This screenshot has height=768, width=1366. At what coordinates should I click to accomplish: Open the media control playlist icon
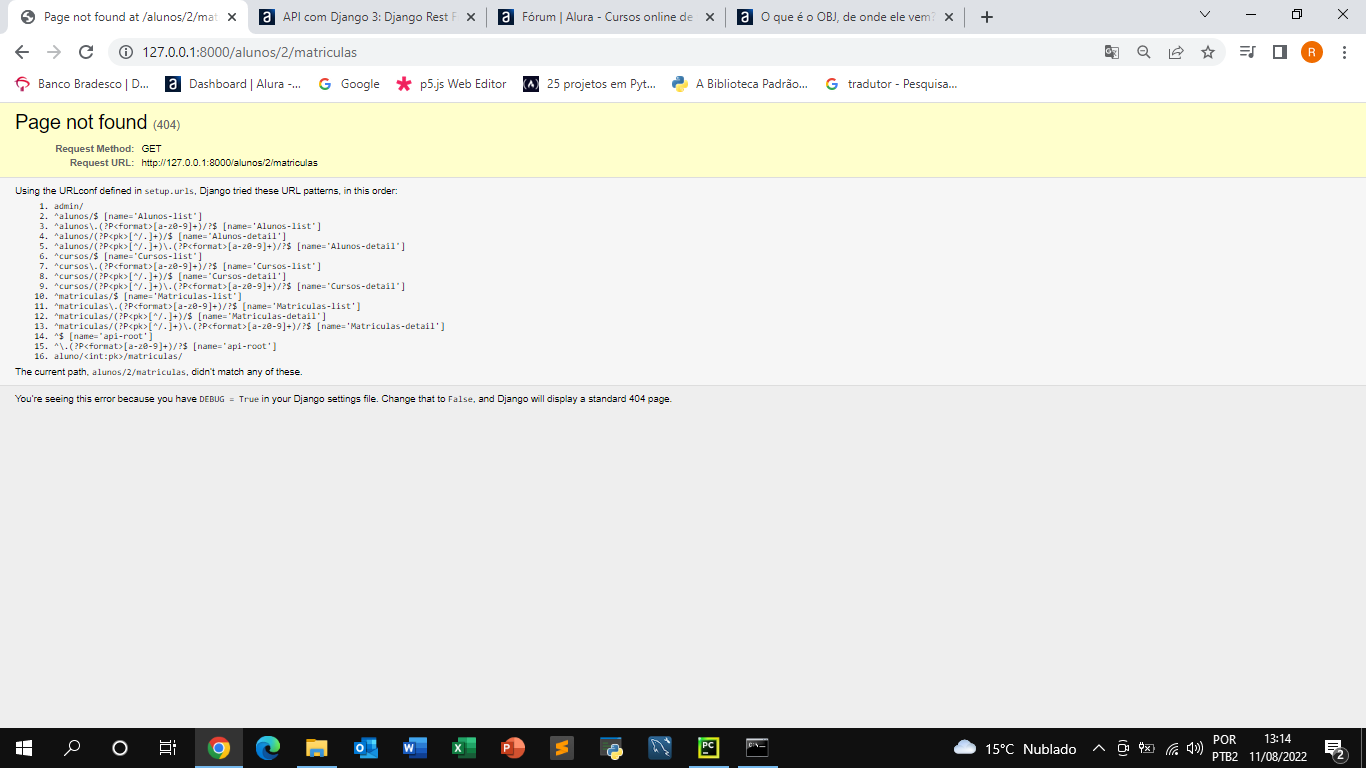click(1247, 52)
